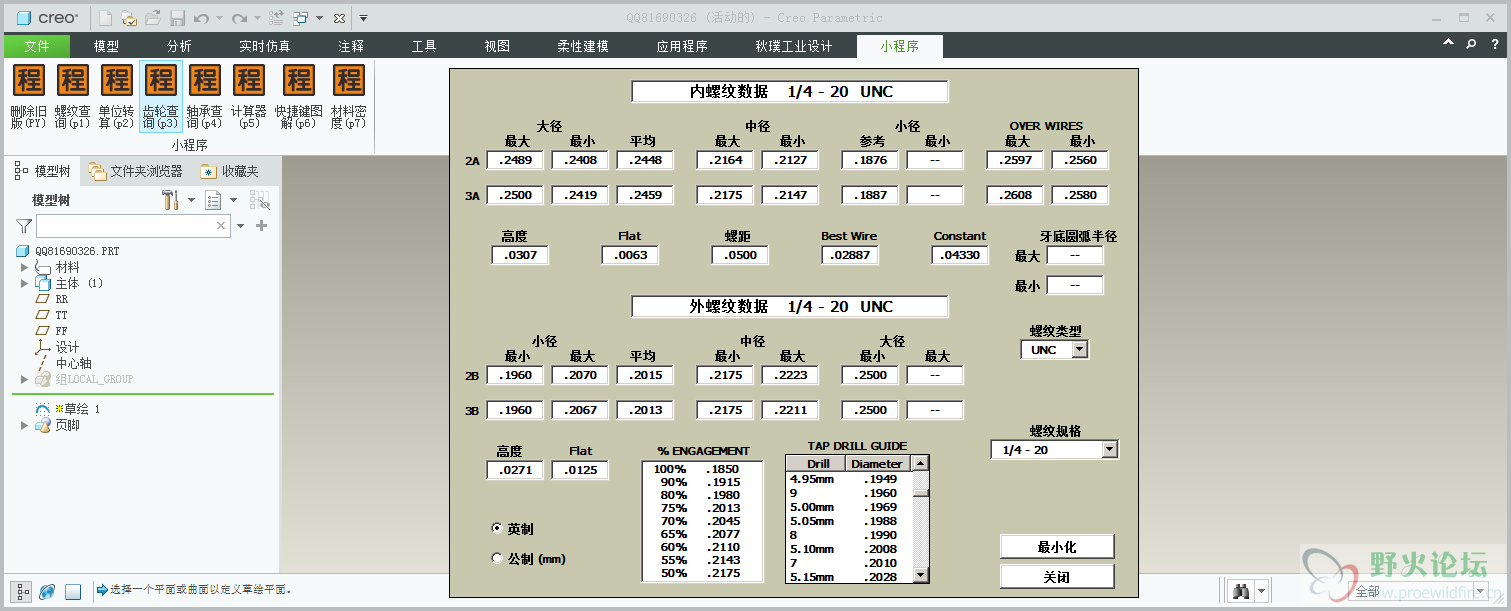The image size is (1511, 611).
Task: Click the plus icon beside the tree search box
Action: [x=262, y=226]
